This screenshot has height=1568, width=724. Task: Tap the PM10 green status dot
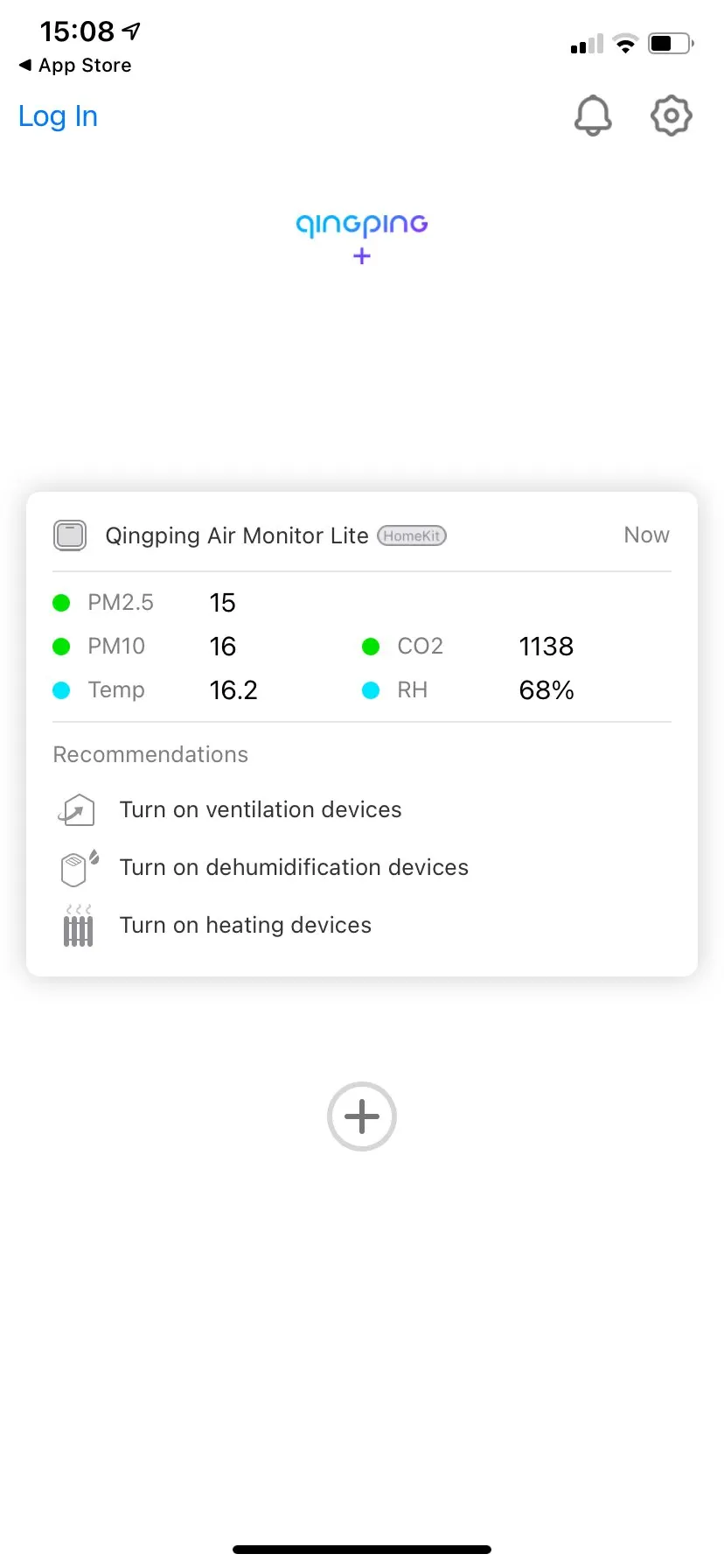tap(61, 647)
